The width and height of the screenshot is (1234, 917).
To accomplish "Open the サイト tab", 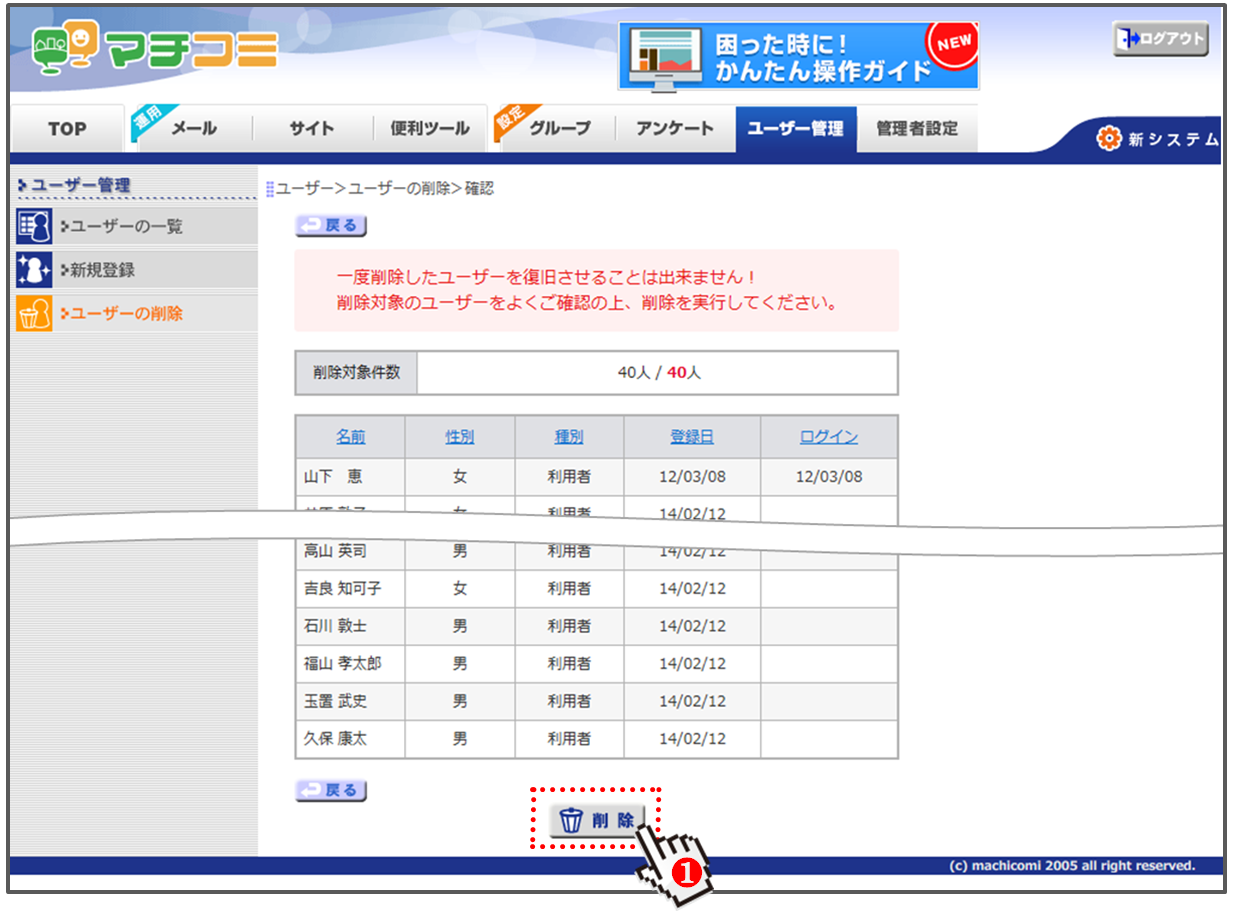I will (x=312, y=129).
